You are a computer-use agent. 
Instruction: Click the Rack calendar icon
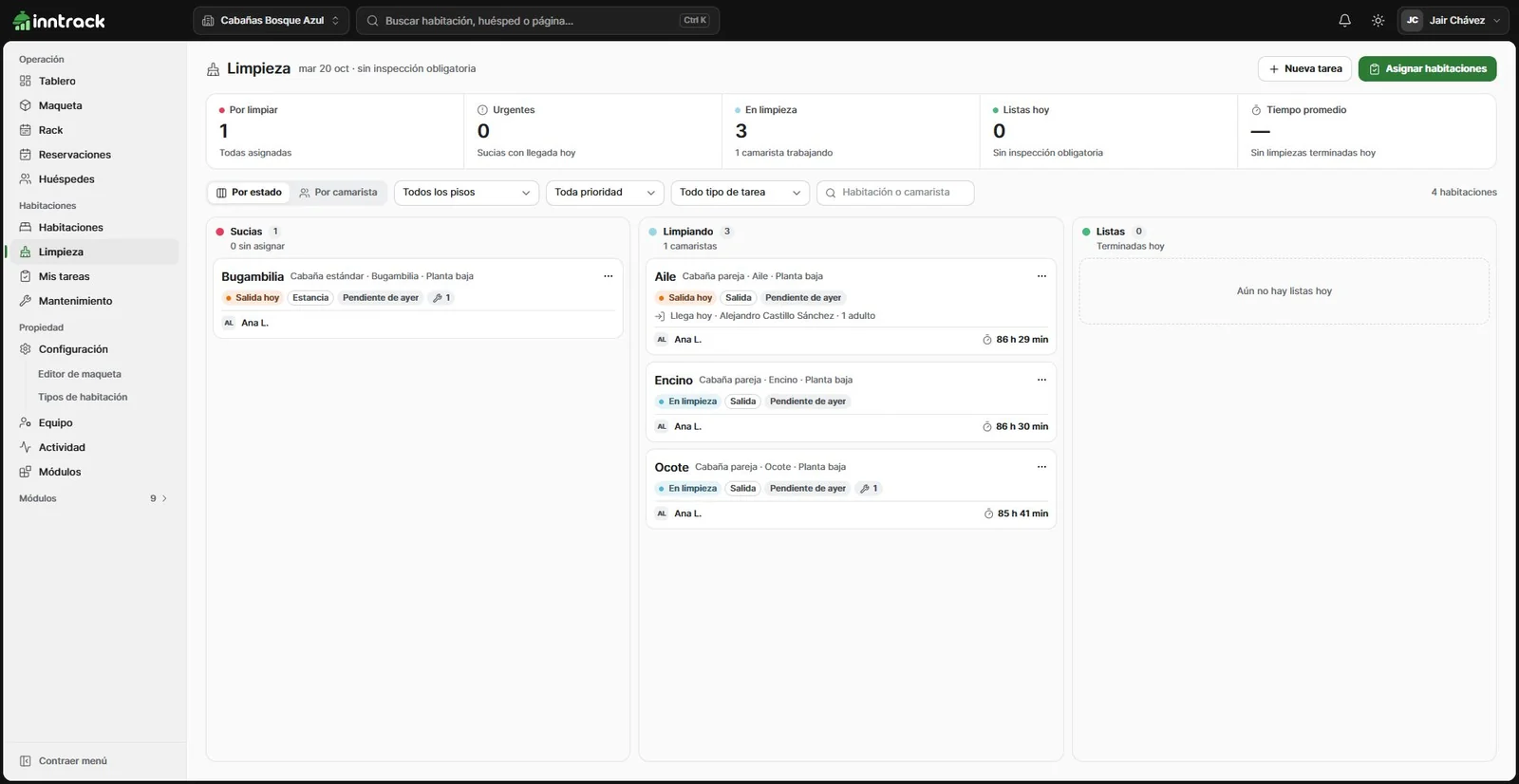(26, 130)
